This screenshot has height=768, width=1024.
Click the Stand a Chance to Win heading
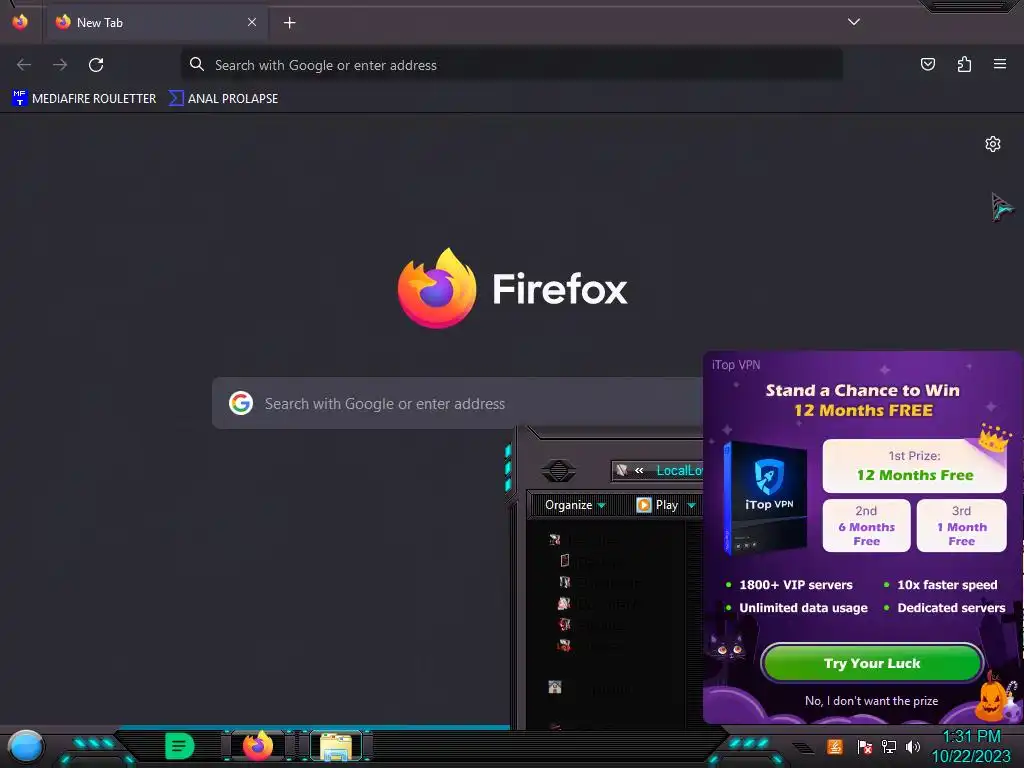(863, 391)
